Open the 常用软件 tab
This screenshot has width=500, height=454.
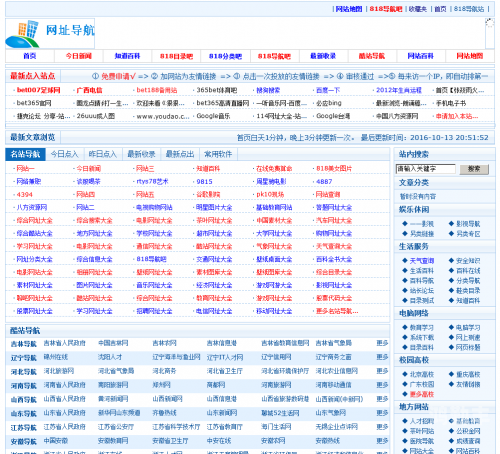tap(218, 154)
